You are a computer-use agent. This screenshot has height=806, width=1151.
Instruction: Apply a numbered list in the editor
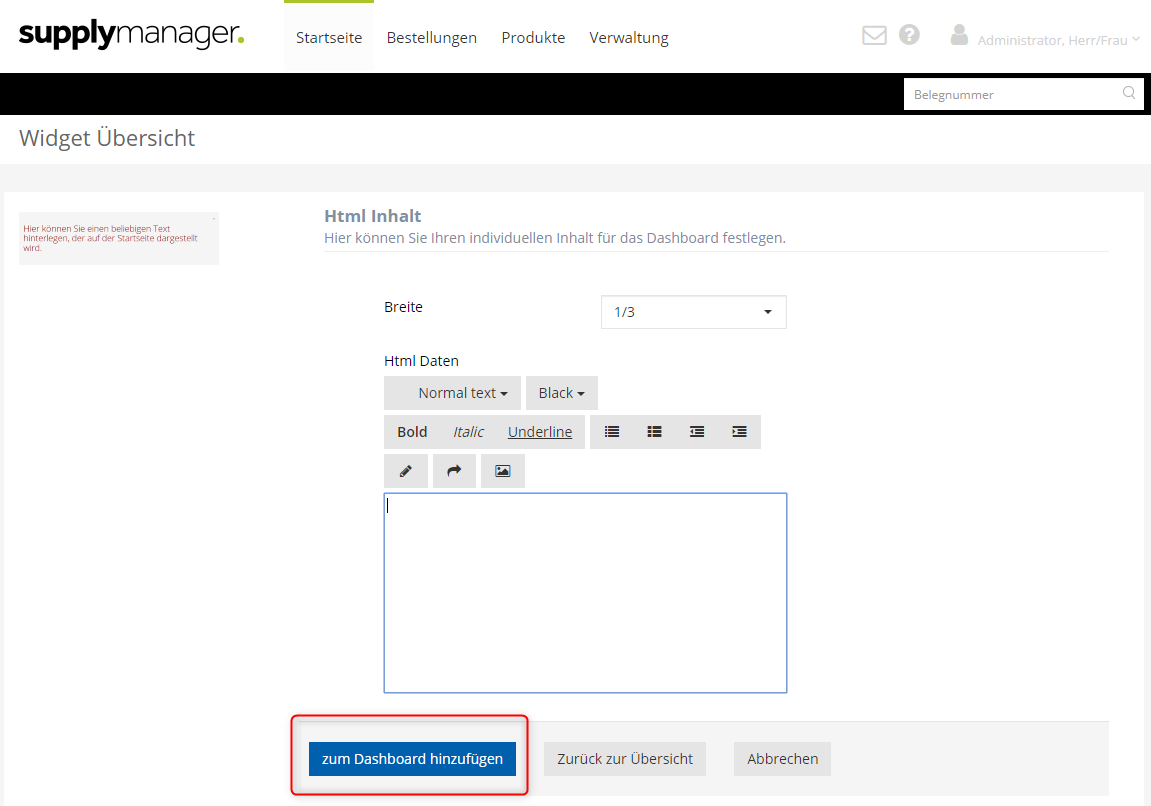(654, 431)
